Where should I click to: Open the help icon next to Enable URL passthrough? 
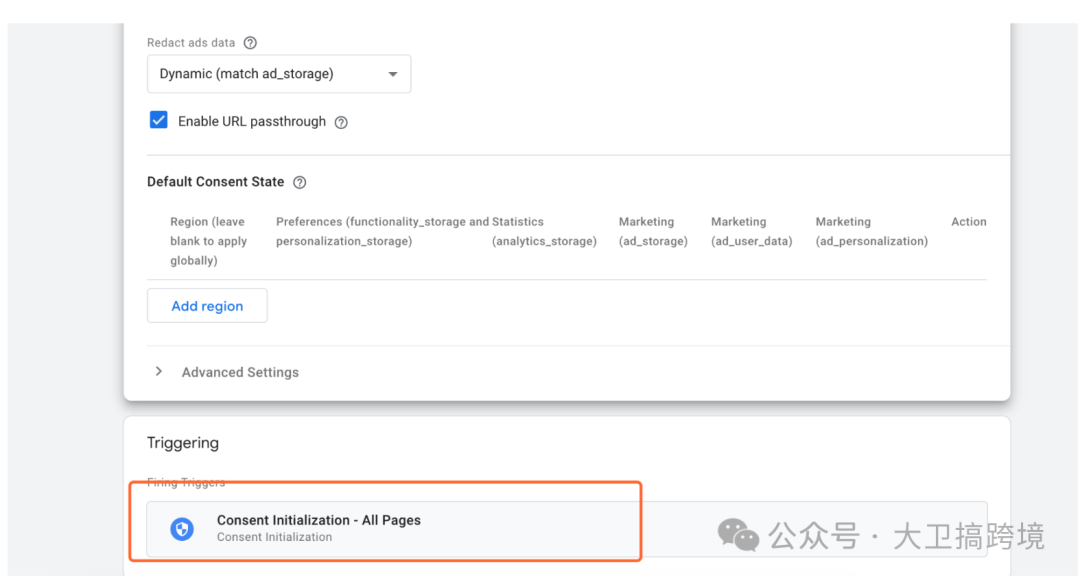pyautogui.click(x=341, y=122)
